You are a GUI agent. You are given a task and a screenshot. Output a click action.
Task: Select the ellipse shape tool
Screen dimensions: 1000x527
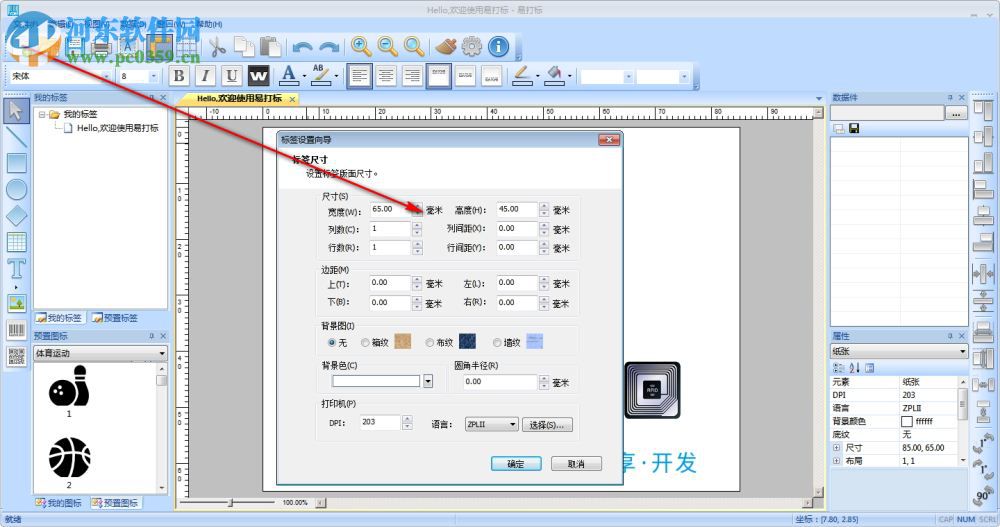click(16, 189)
